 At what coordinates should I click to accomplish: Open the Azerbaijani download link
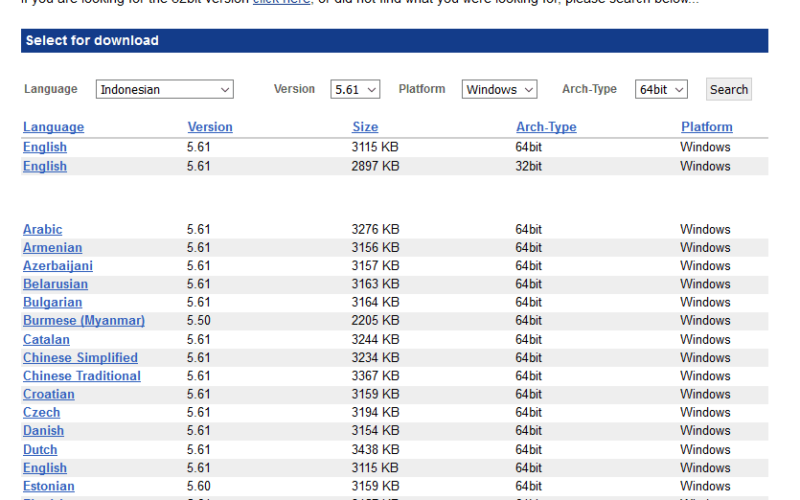click(58, 266)
